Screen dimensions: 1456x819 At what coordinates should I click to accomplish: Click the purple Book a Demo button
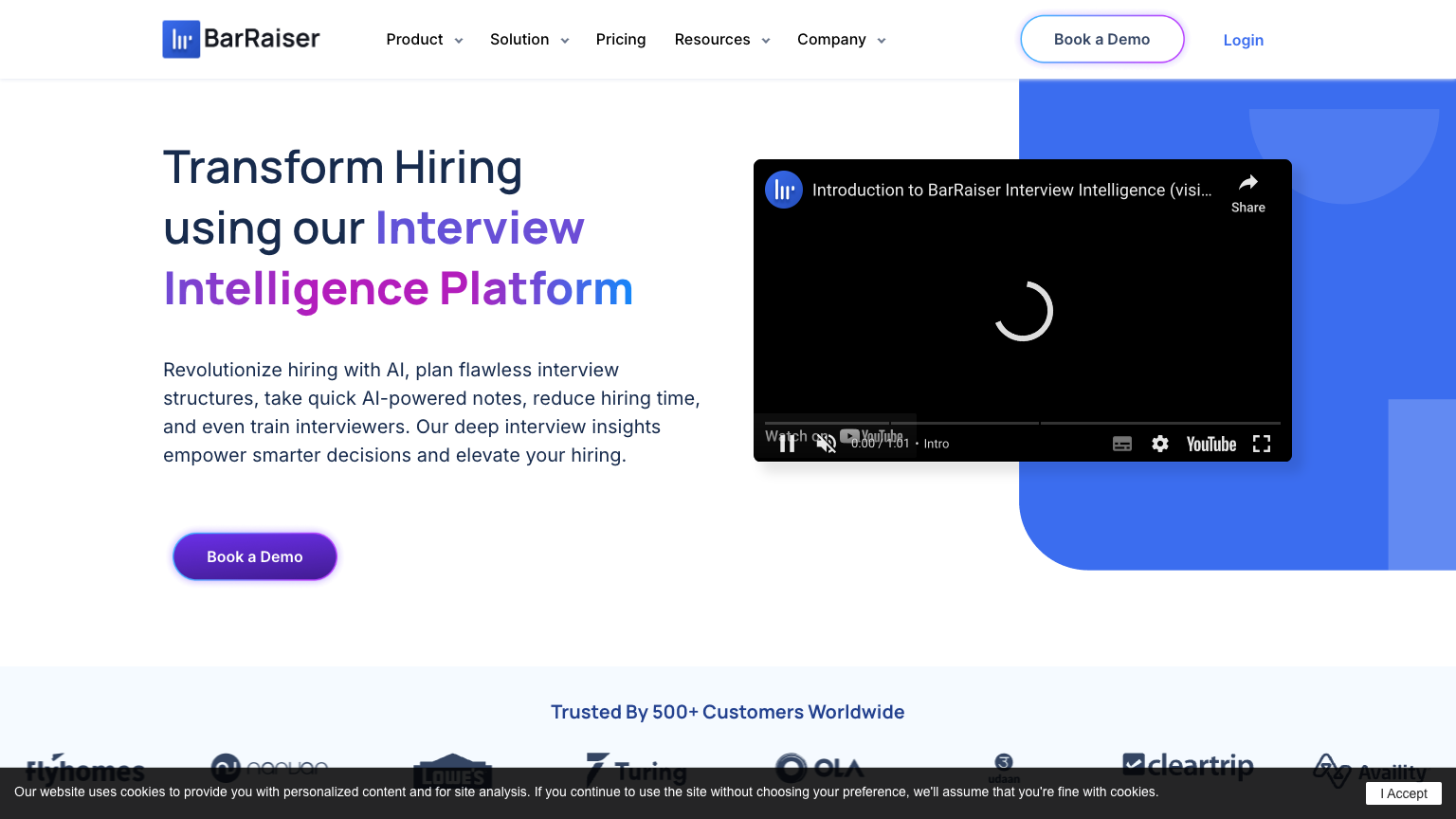pos(255,556)
